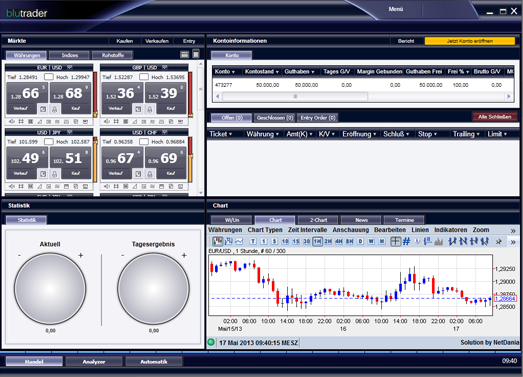Expand chart toolbar overflow double arrow
The width and height of the screenshot is (523, 377).
(513, 242)
